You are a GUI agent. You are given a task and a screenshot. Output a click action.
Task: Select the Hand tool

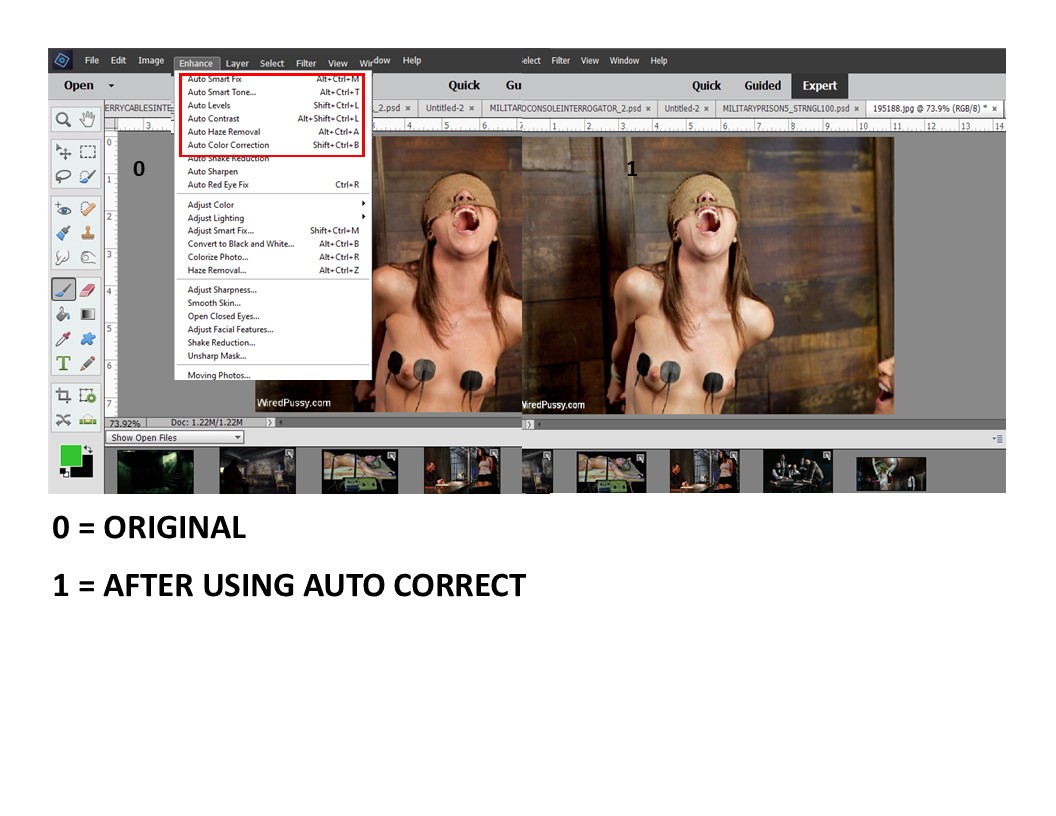(x=87, y=119)
